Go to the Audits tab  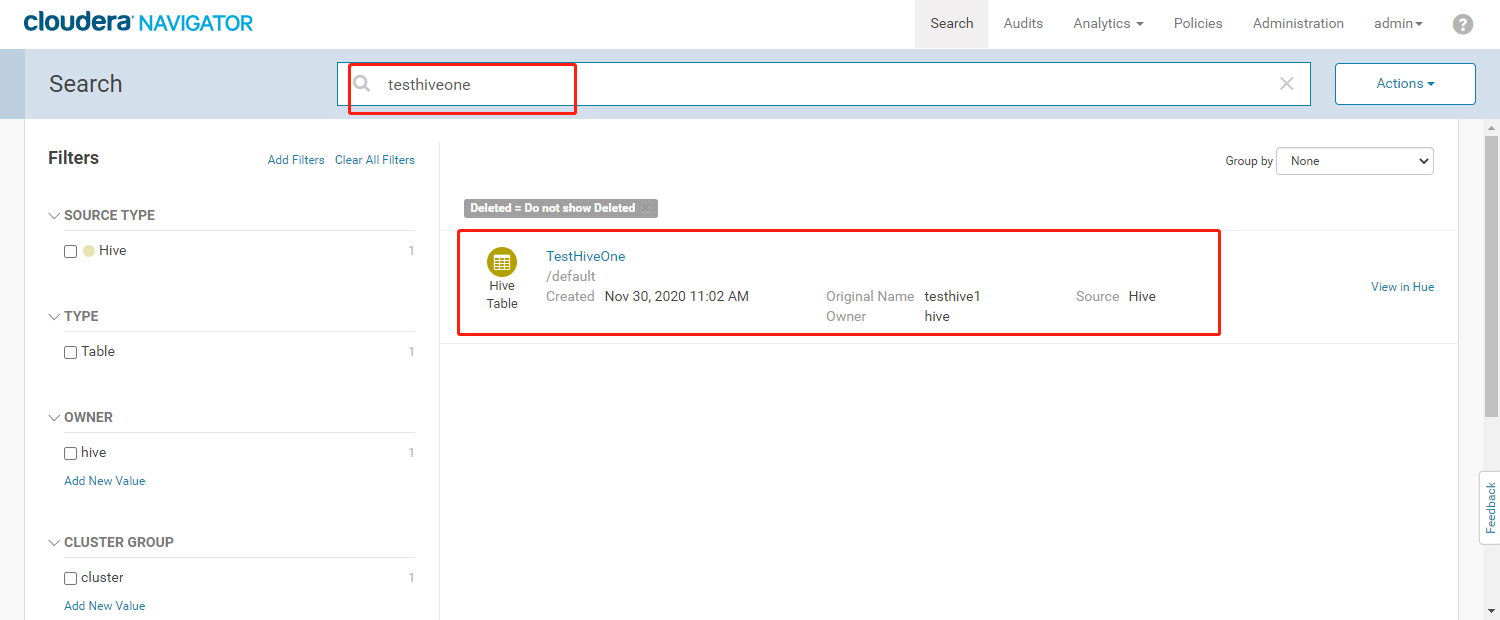[x=1023, y=23]
